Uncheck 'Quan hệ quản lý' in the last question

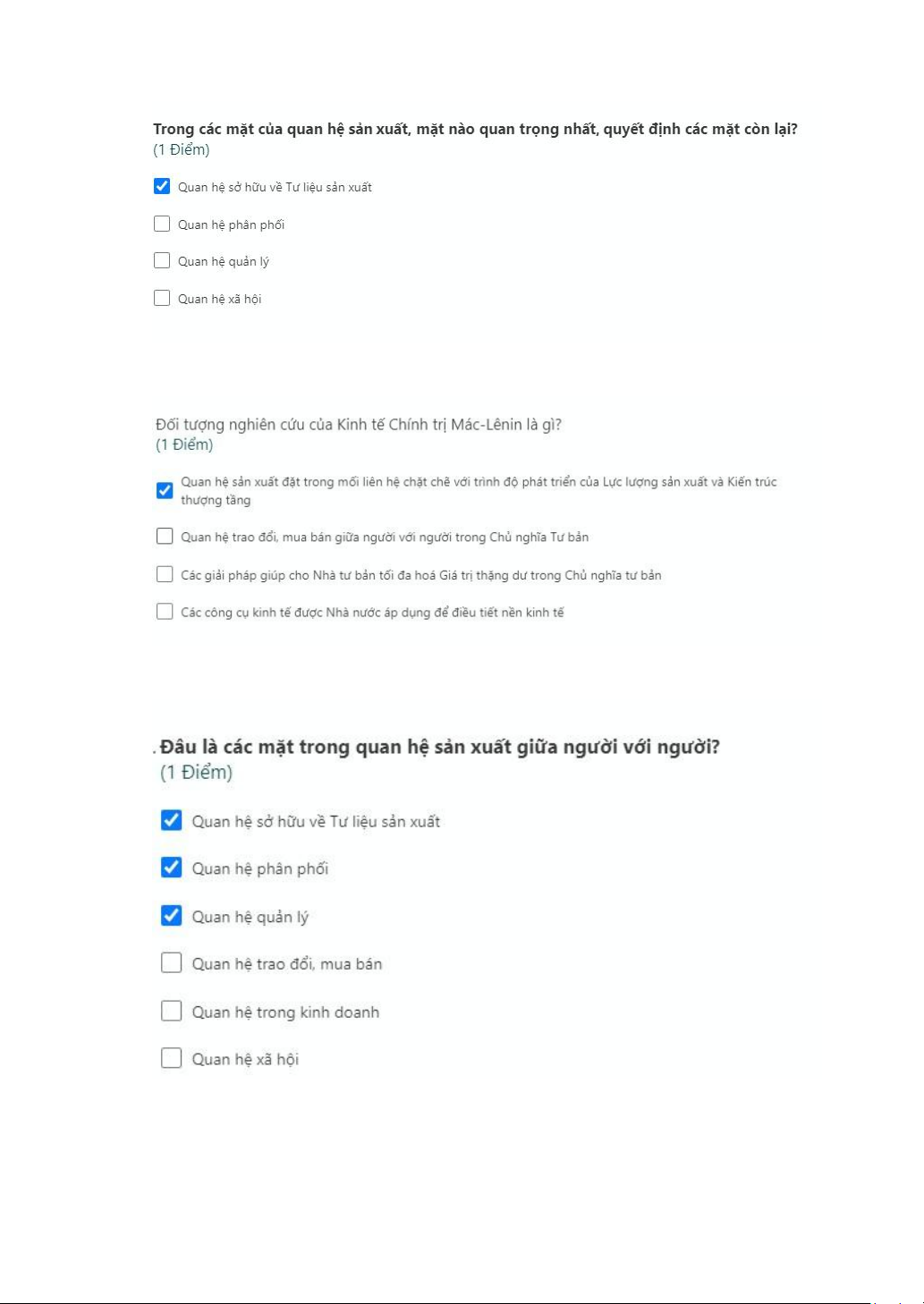pyautogui.click(x=172, y=916)
